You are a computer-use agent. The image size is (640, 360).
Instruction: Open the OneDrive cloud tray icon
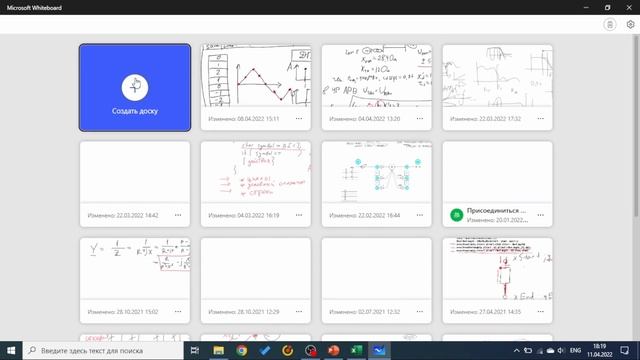550,351
